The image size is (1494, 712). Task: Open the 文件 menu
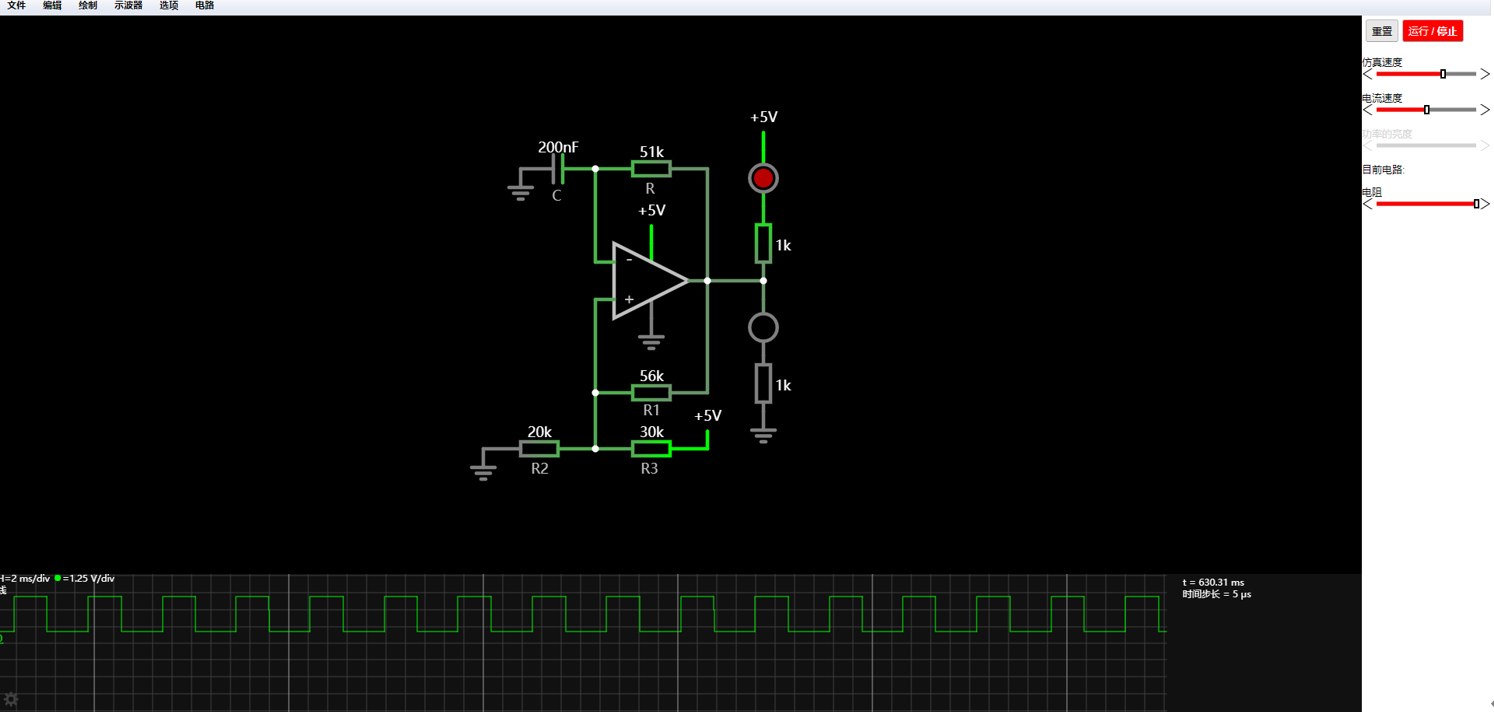point(17,6)
